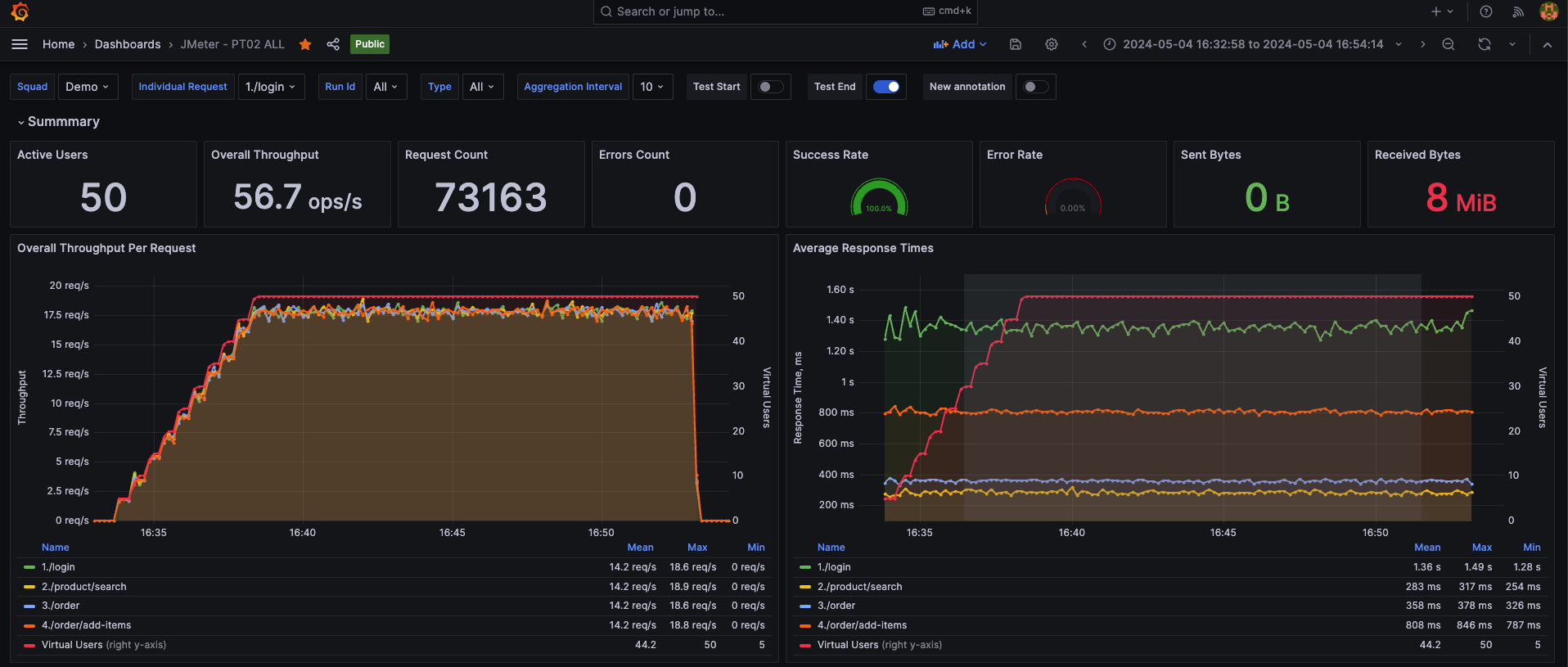Click the Add panel button
Image resolution: width=1568 pixels, height=667 pixels.
[960, 44]
